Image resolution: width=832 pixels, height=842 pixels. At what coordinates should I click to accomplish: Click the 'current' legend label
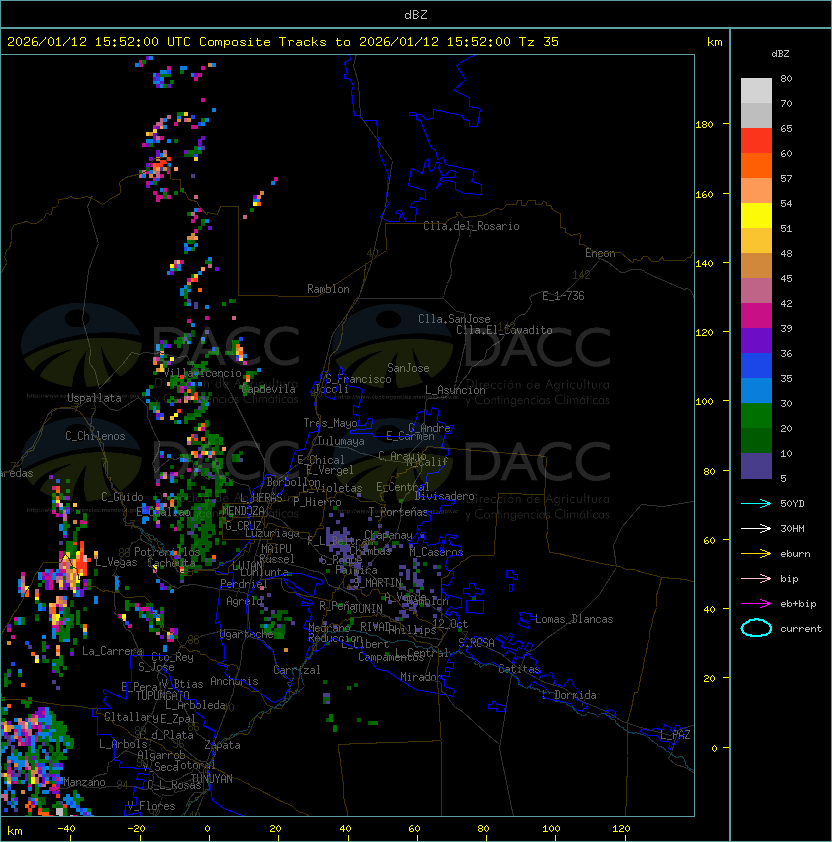click(x=801, y=629)
